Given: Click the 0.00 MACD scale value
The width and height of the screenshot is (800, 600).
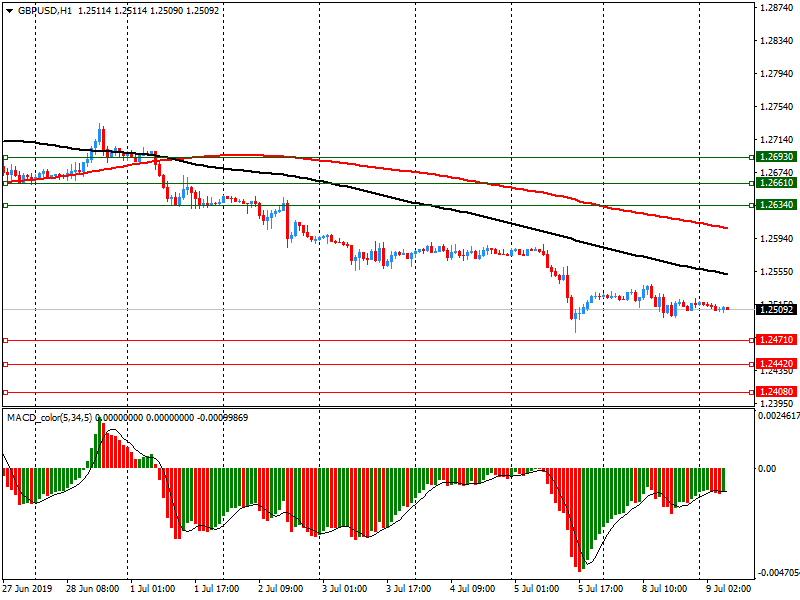Looking at the screenshot, I should click(x=767, y=468).
